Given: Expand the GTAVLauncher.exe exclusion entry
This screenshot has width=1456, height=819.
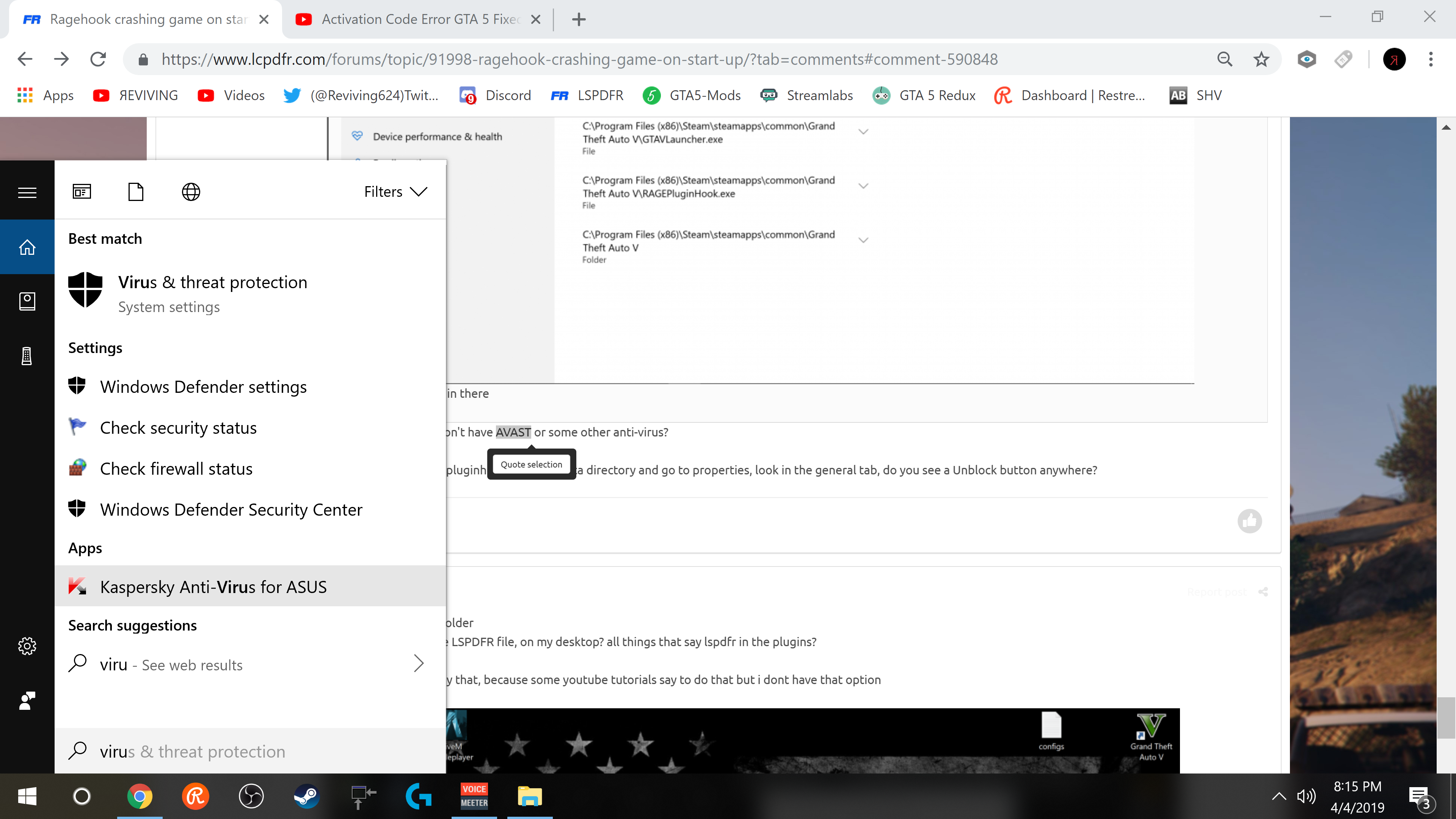Looking at the screenshot, I should tap(863, 132).
